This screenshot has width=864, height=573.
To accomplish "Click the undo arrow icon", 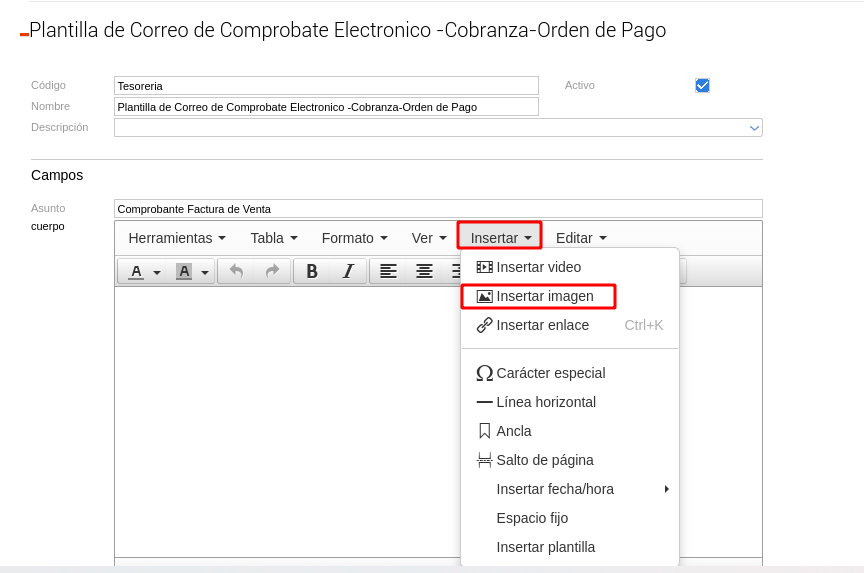I will pyautogui.click(x=236, y=271).
